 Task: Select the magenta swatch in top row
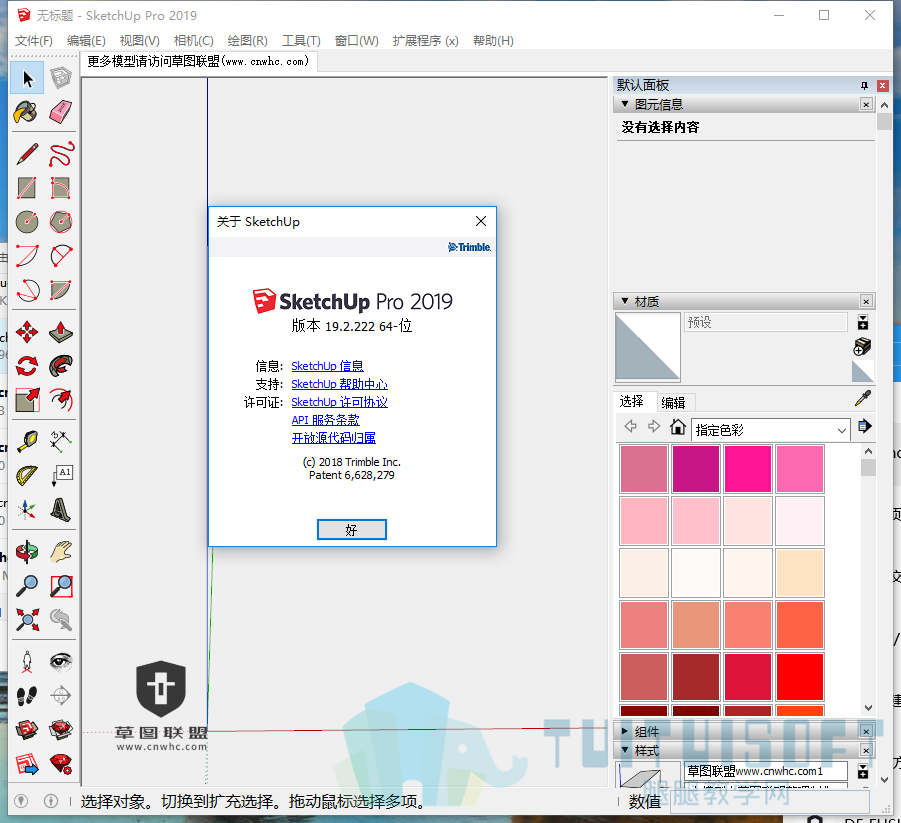click(x=695, y=468)
